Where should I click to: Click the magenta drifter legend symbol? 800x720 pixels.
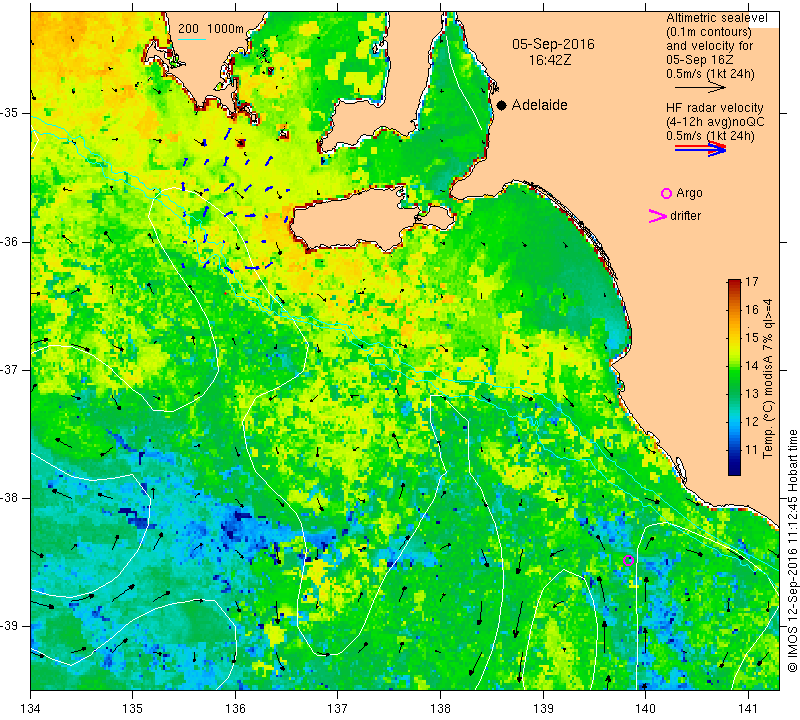[x=657, y=216]
